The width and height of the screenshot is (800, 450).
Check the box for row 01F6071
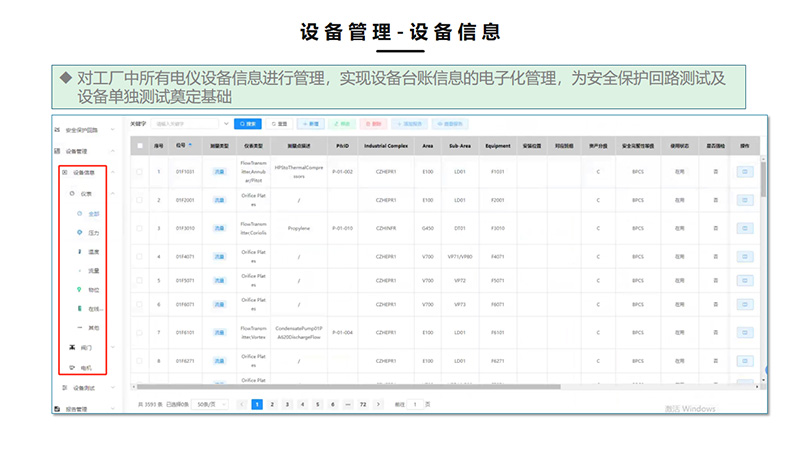[x=139, y=305]
